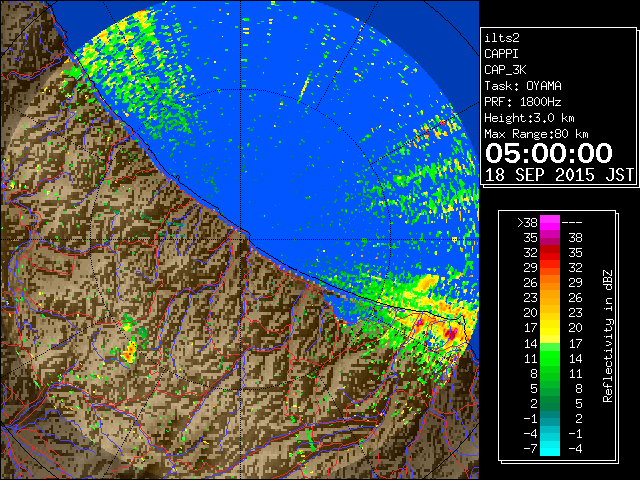640x480 pixels.
Task: Pick the bright green 11–14 dBZ legend swatch
Action: coord(550,358)
